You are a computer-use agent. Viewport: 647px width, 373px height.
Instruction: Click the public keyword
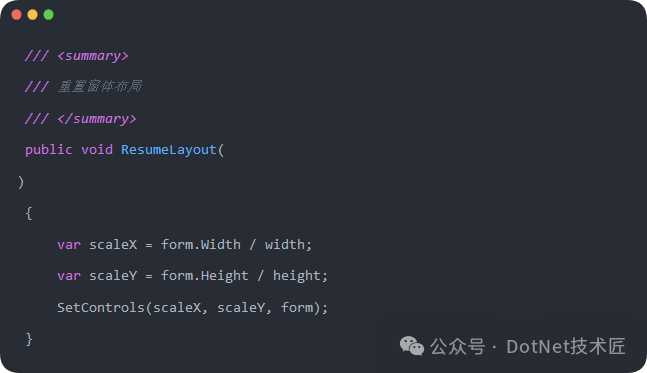(x=49, y=149)
